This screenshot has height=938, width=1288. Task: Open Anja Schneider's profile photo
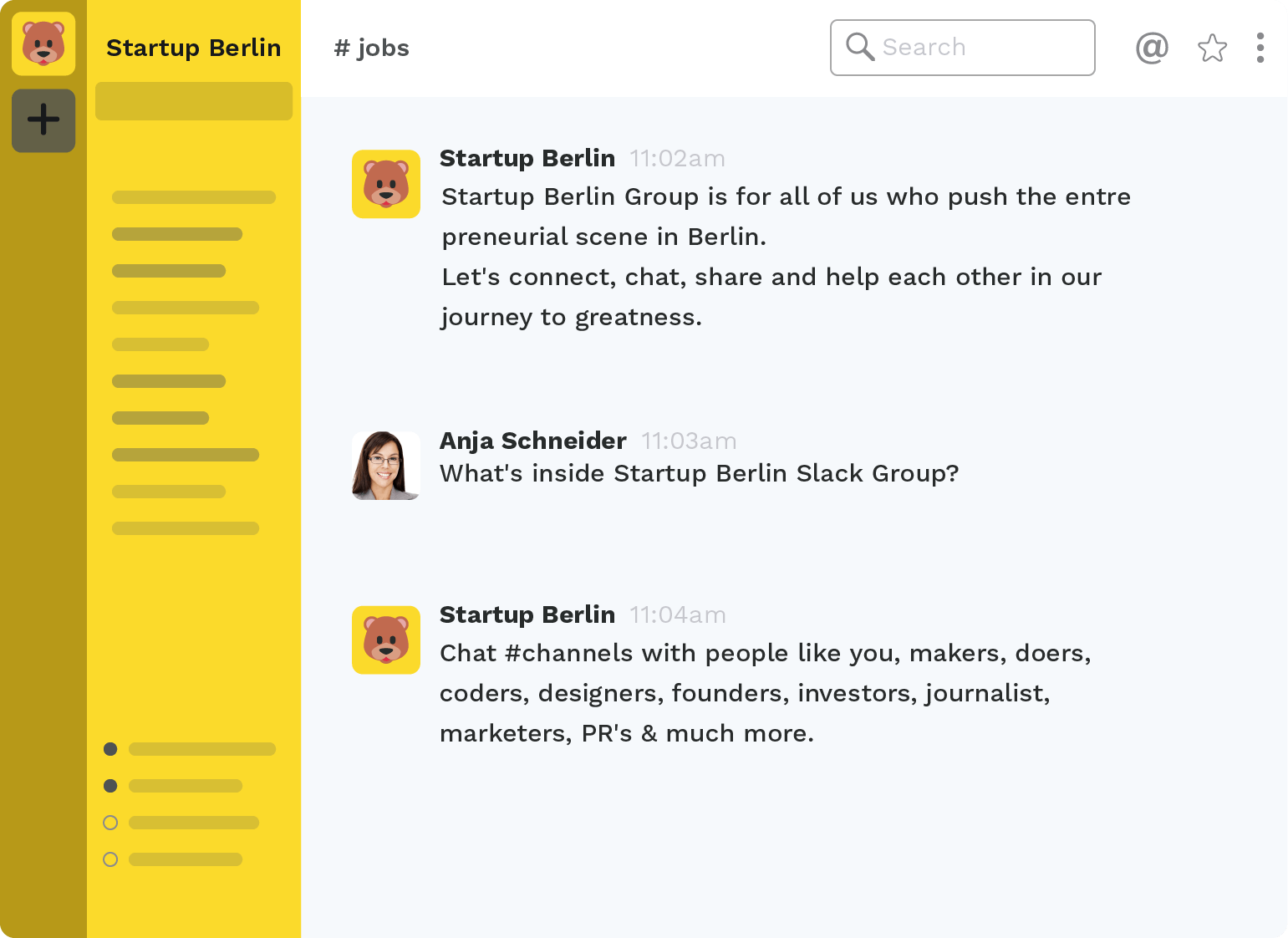click(x=386, y=466)
